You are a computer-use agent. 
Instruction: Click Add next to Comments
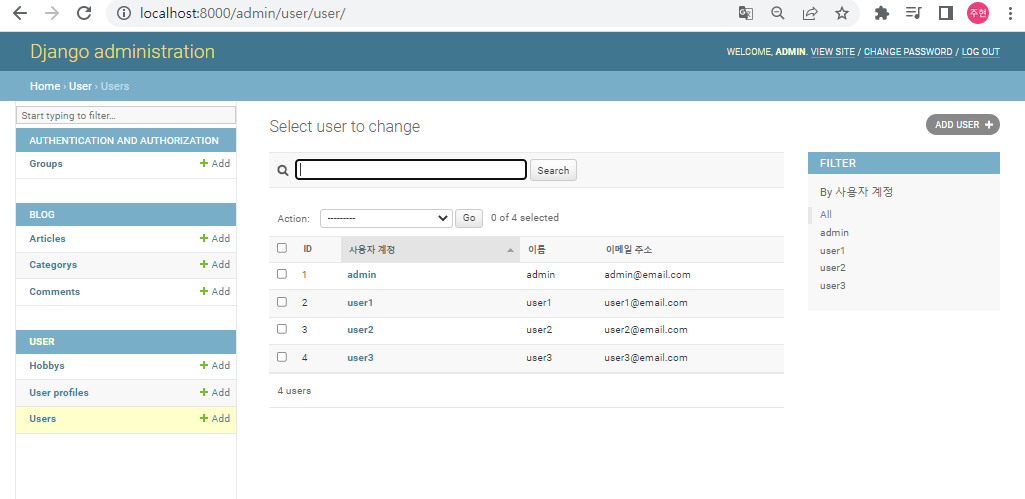[x=215, y=292]
